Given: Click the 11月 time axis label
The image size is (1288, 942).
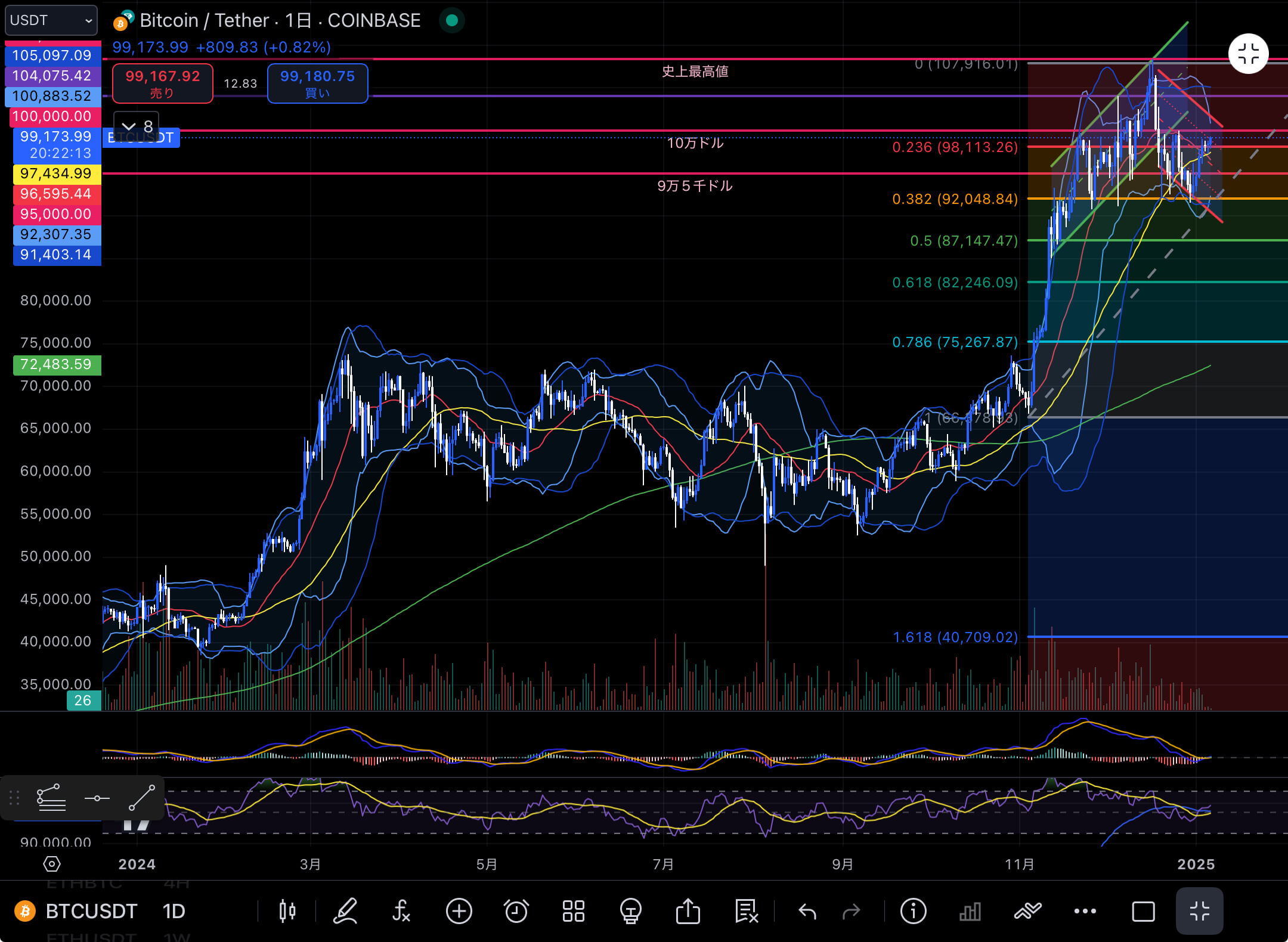Looking at the screenshot, I should pyautogui.click(x=1019, y=864).
